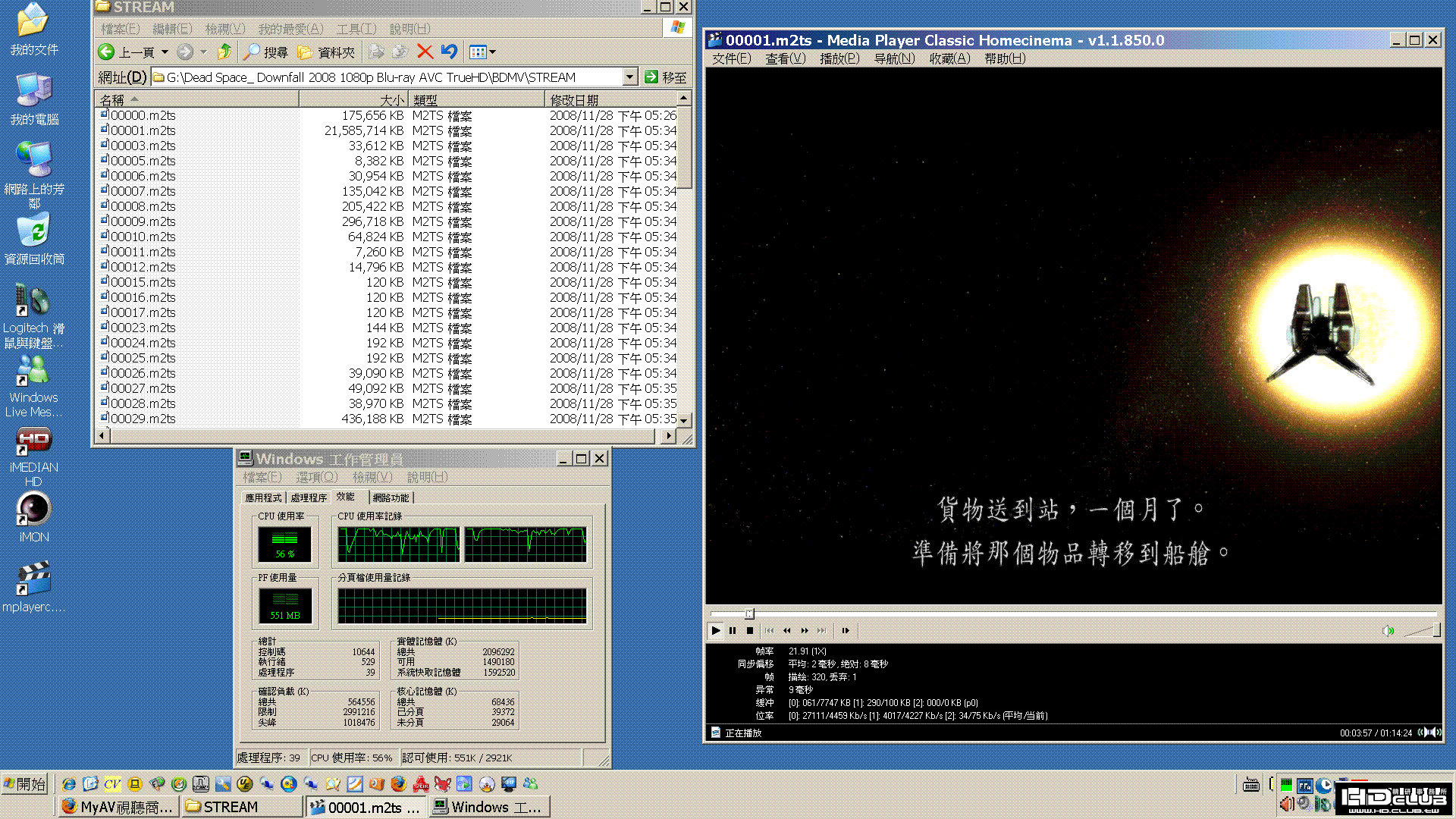Open the address bar path dropdown
Viewport: 1456px width, 819px height.
click(x=630, y=77)
